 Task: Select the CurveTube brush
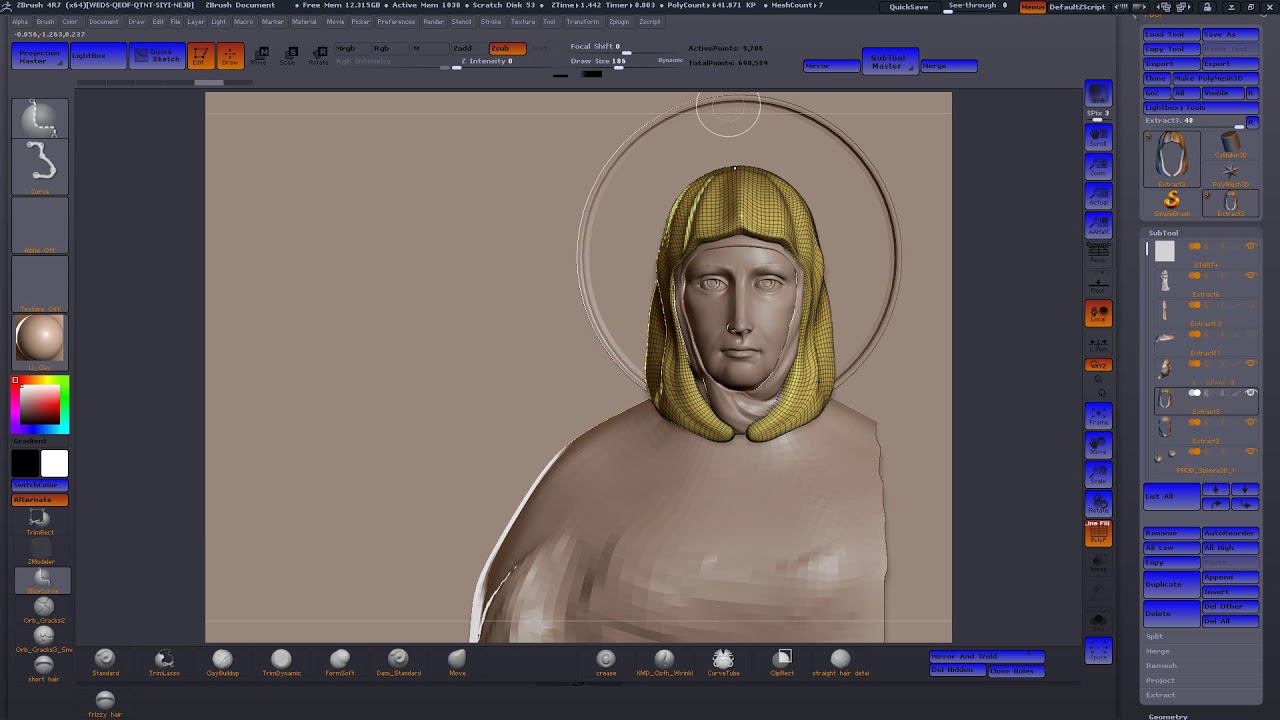click(723, 659)
